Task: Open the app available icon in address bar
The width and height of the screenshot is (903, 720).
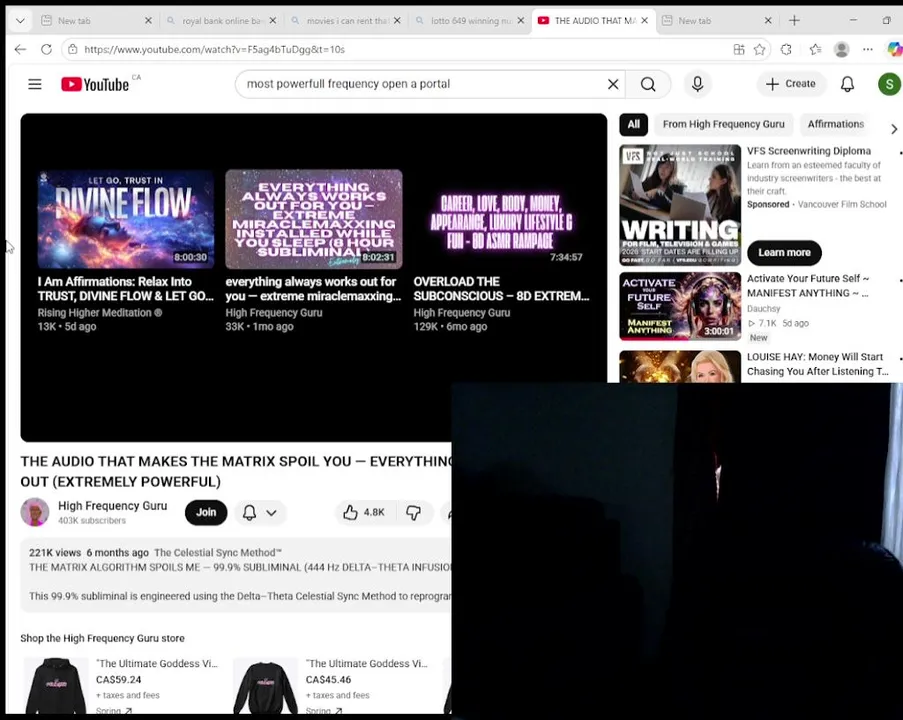Action: (739, 50)
